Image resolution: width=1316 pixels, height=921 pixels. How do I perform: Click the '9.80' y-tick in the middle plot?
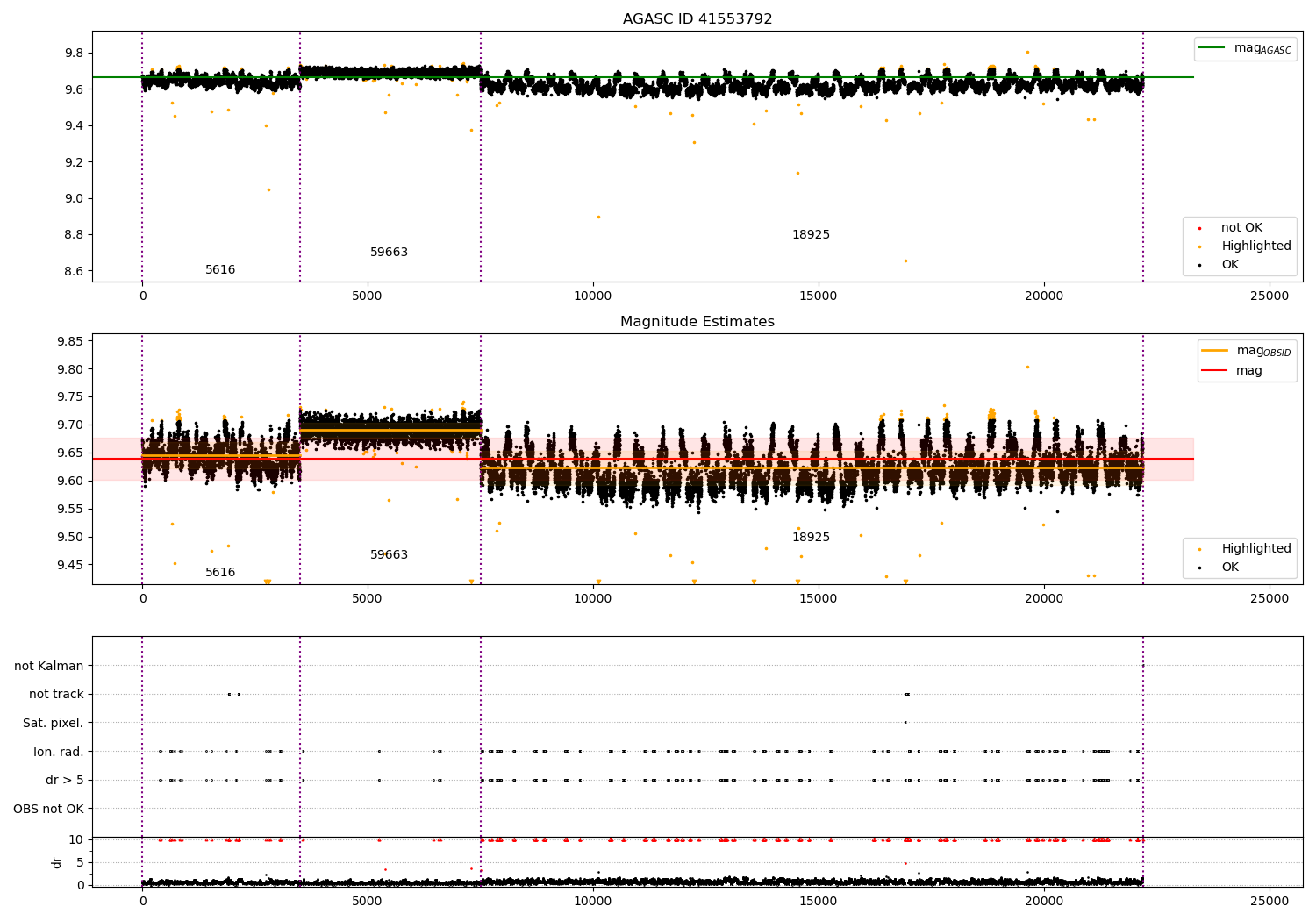(70, 369)
